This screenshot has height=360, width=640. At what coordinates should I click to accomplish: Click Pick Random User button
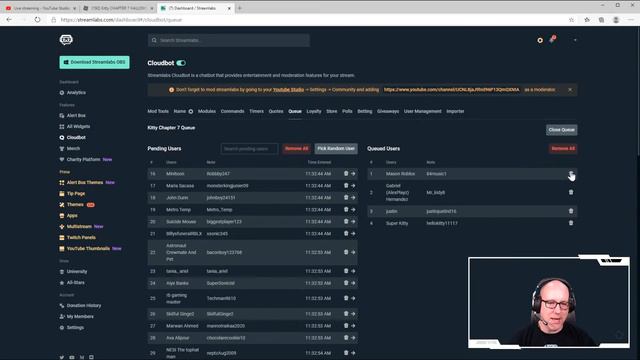click(x=336, y=149)
